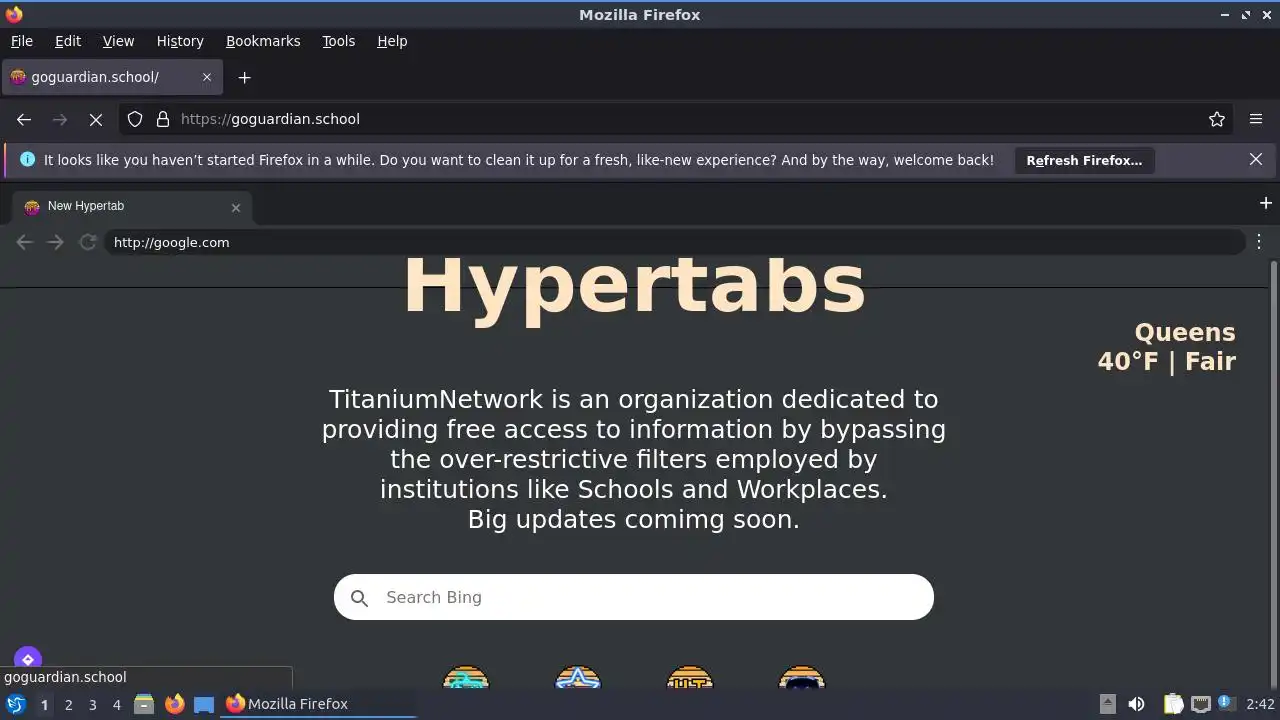Select the goguardian.school/ browser tab
Screen dimensions: 1280x720
click(x=110, y=77)
